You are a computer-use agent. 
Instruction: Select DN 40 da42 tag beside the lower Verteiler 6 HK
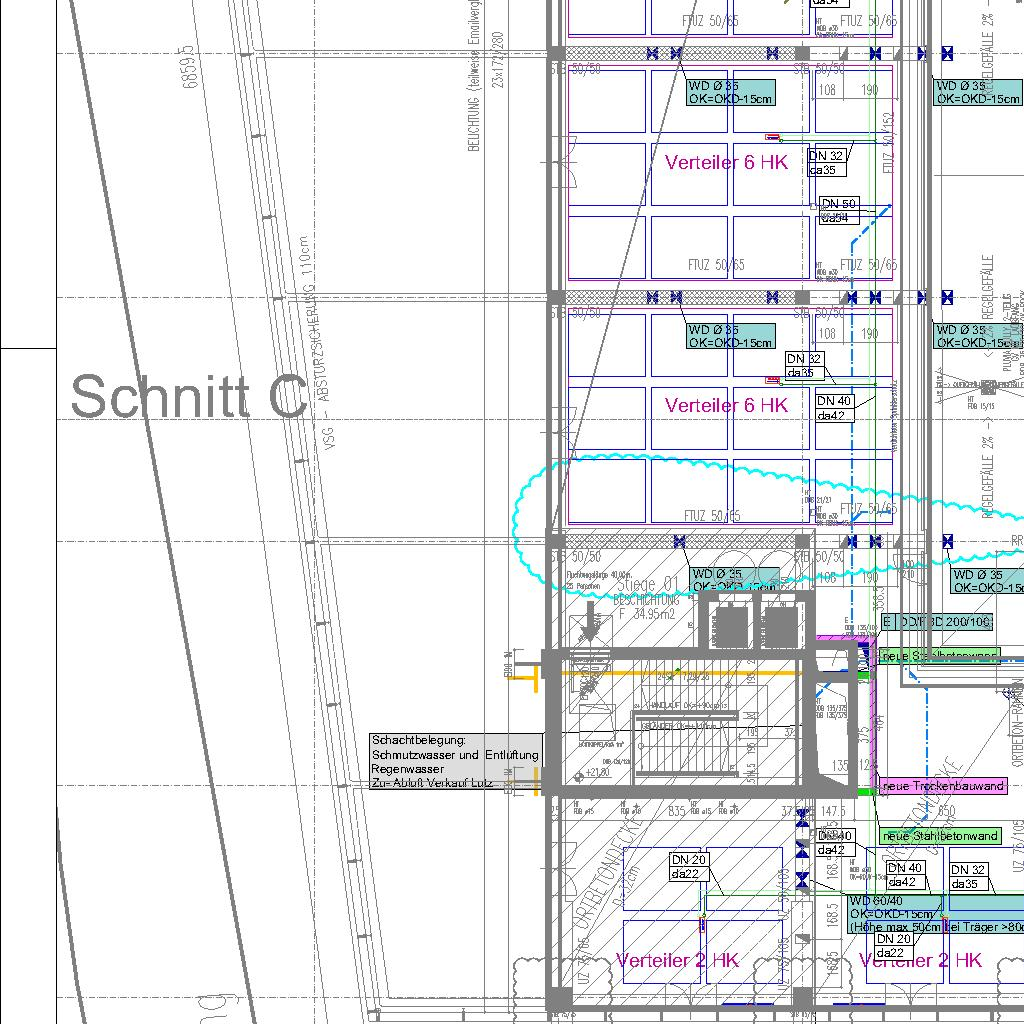point(834,408)
